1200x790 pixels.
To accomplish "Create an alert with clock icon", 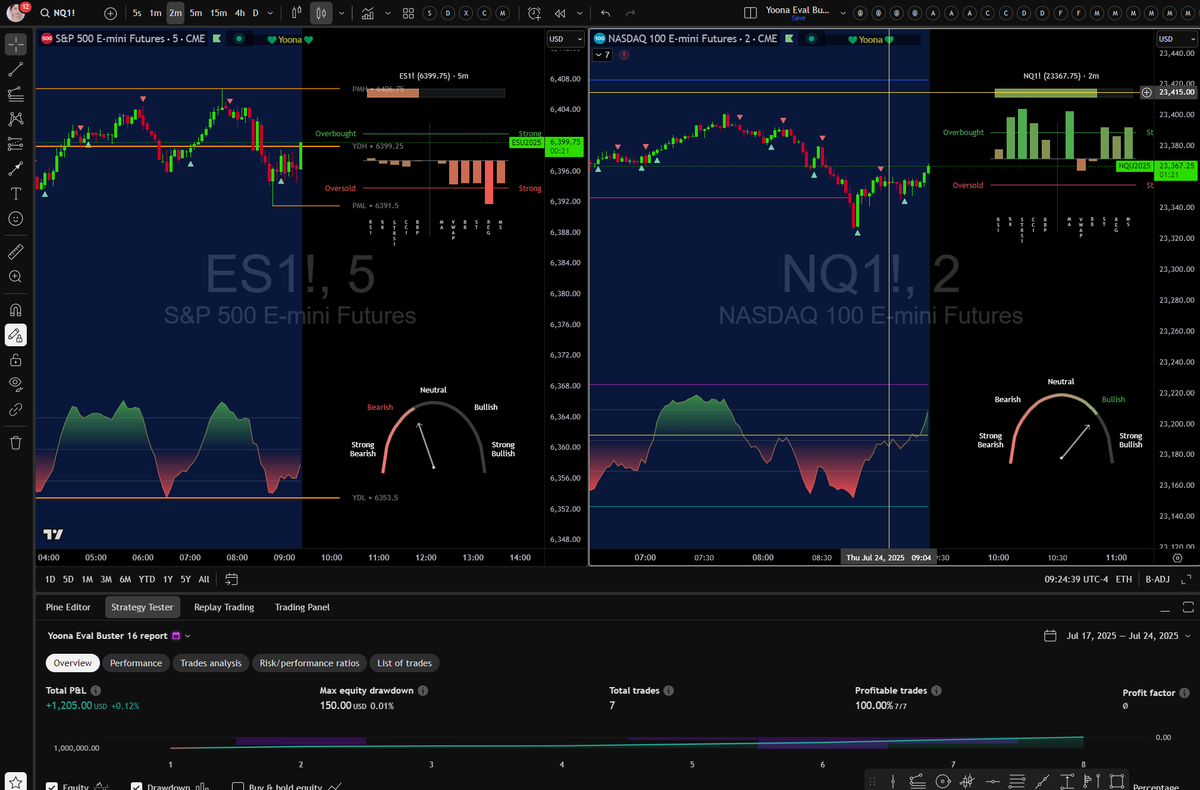I will click(534, 14).
